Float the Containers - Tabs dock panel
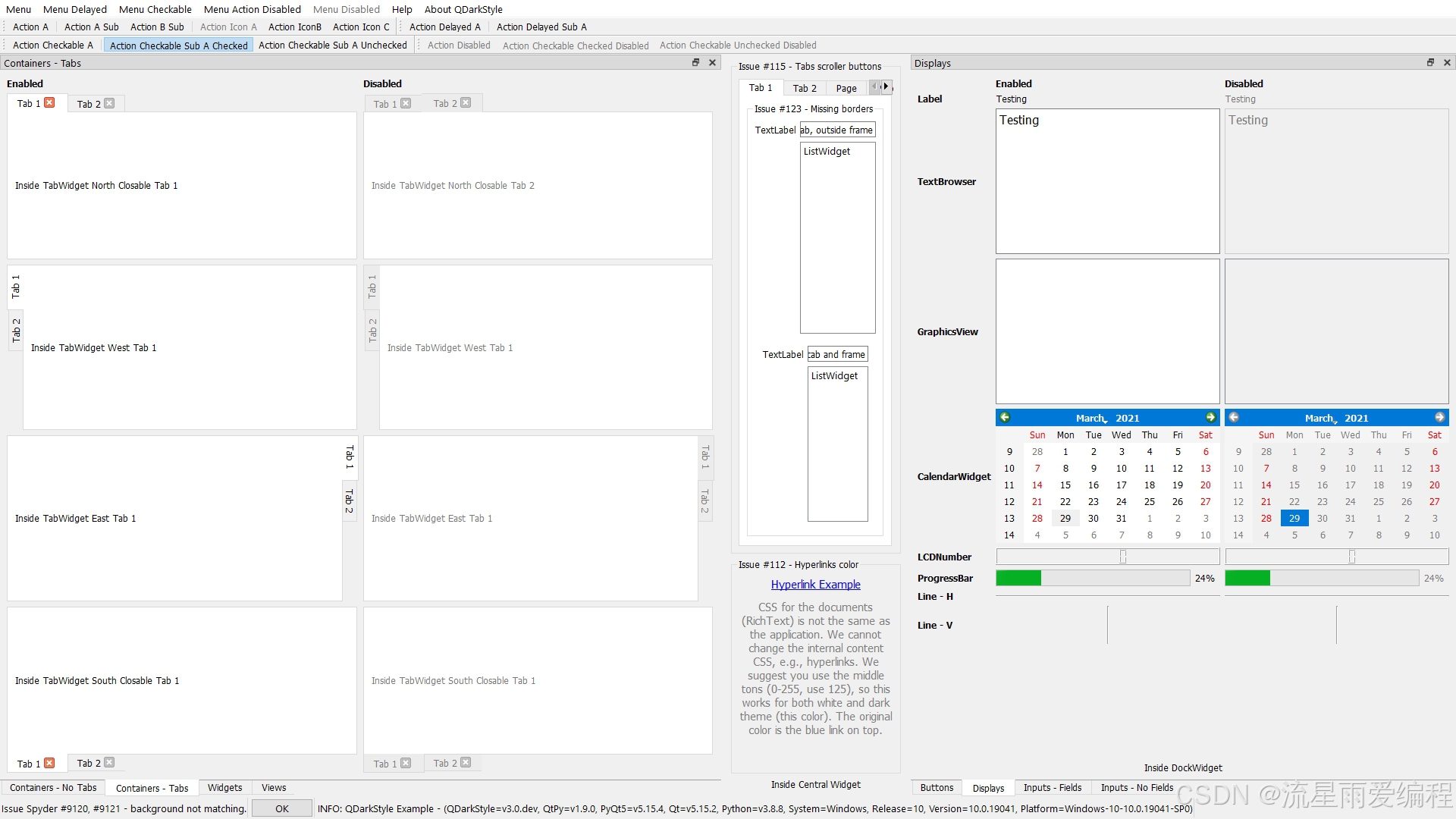This screenshot has height=819, width=1456. coord(695,63)
